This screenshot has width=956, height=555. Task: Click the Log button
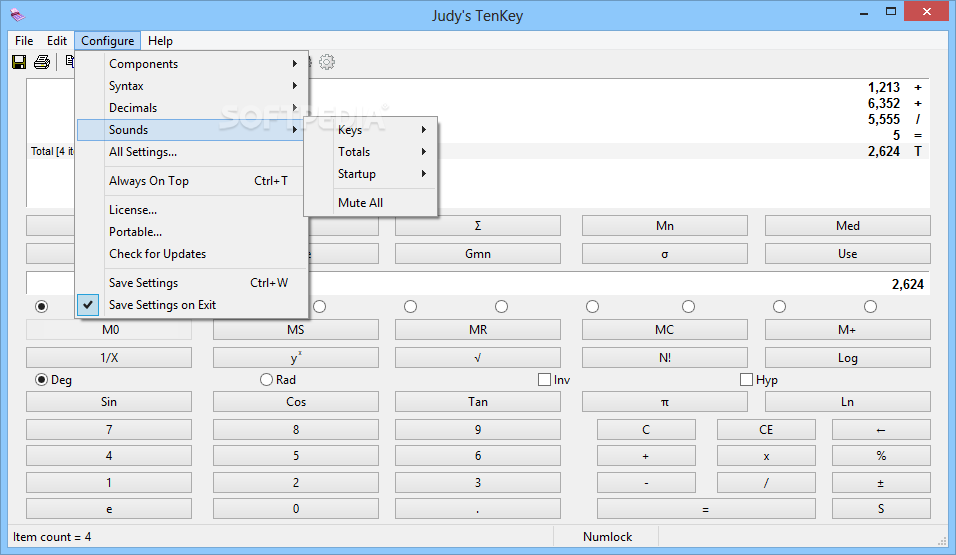coord(847,358)
